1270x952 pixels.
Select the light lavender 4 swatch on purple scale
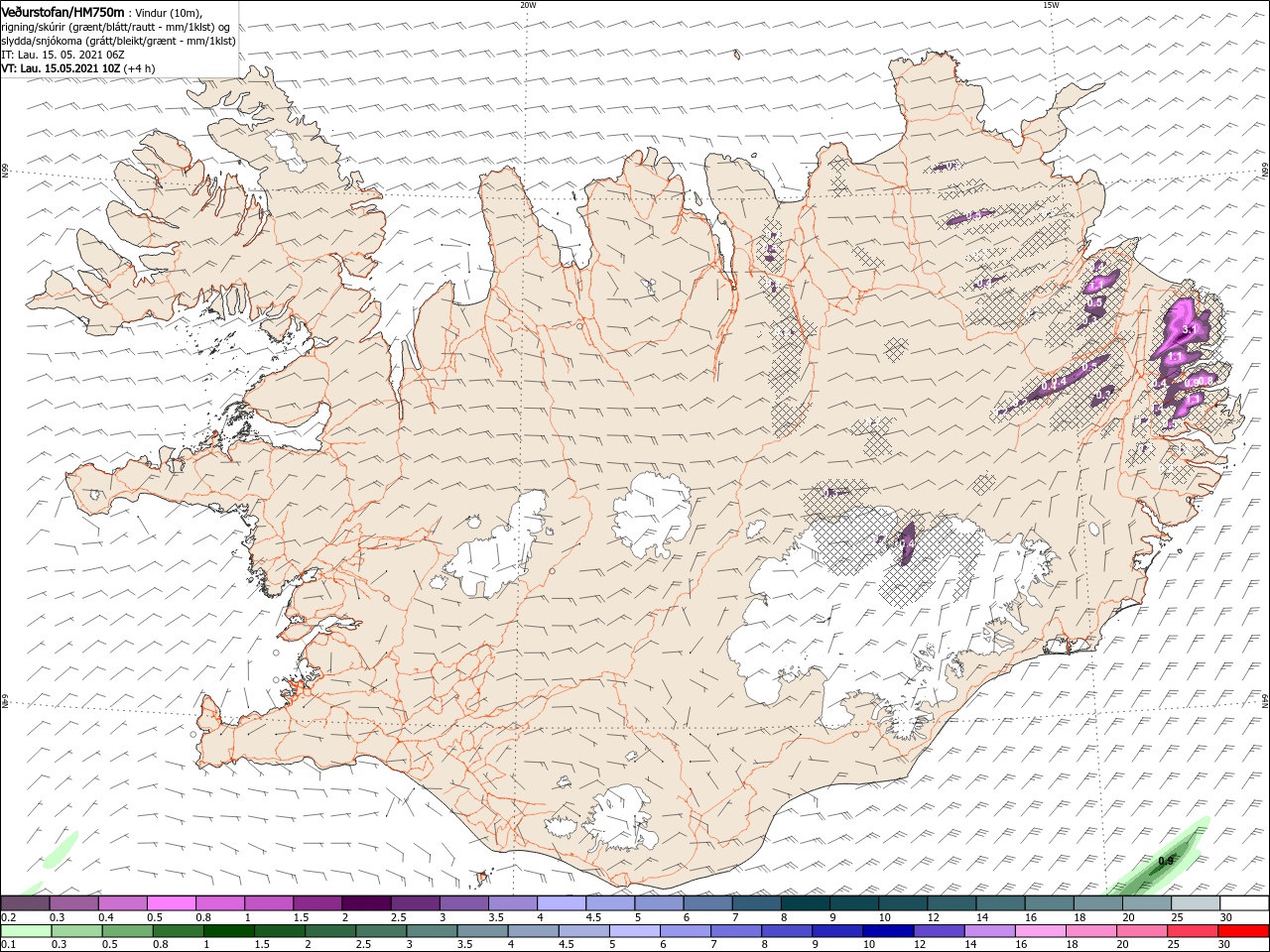click(x=561, y=903)
